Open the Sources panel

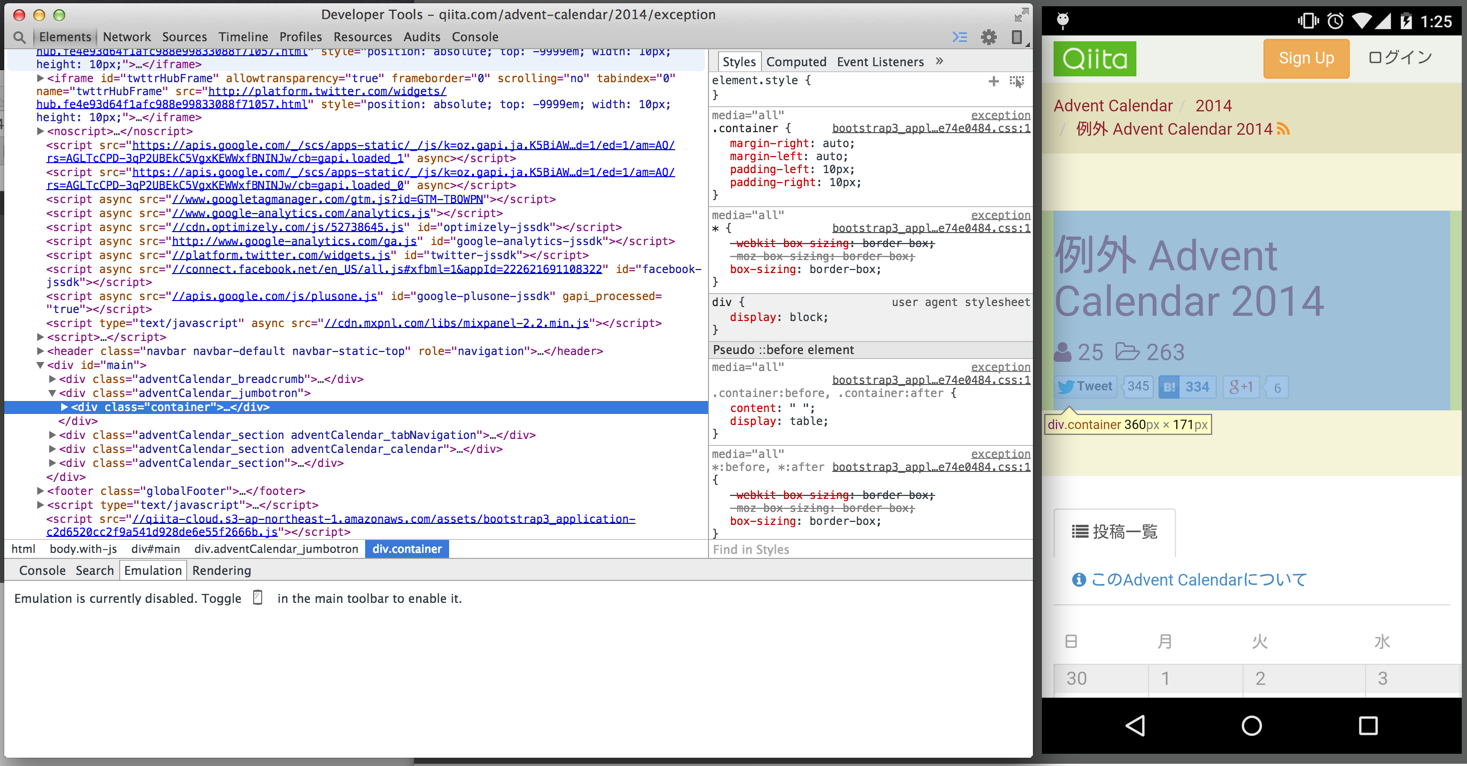pos(185,37)
